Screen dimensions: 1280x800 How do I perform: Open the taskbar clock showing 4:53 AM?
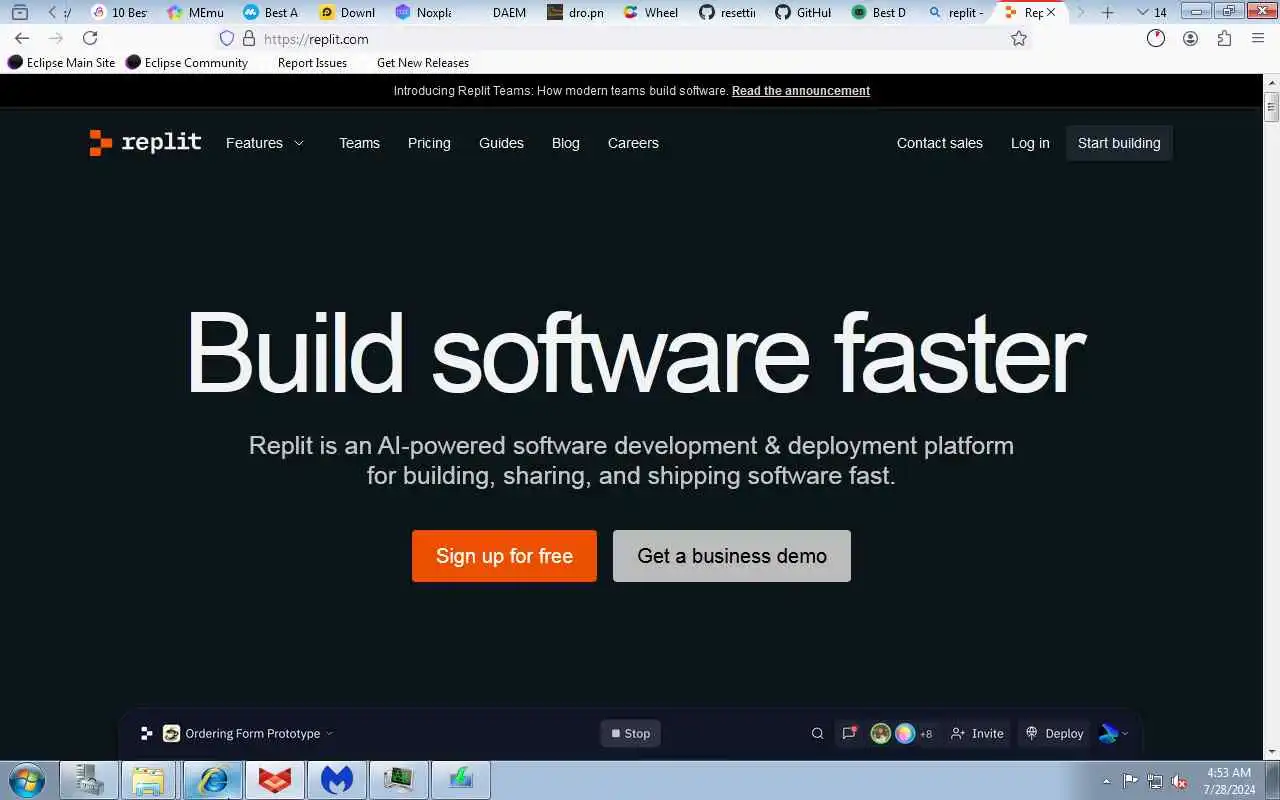(1229, 781)
